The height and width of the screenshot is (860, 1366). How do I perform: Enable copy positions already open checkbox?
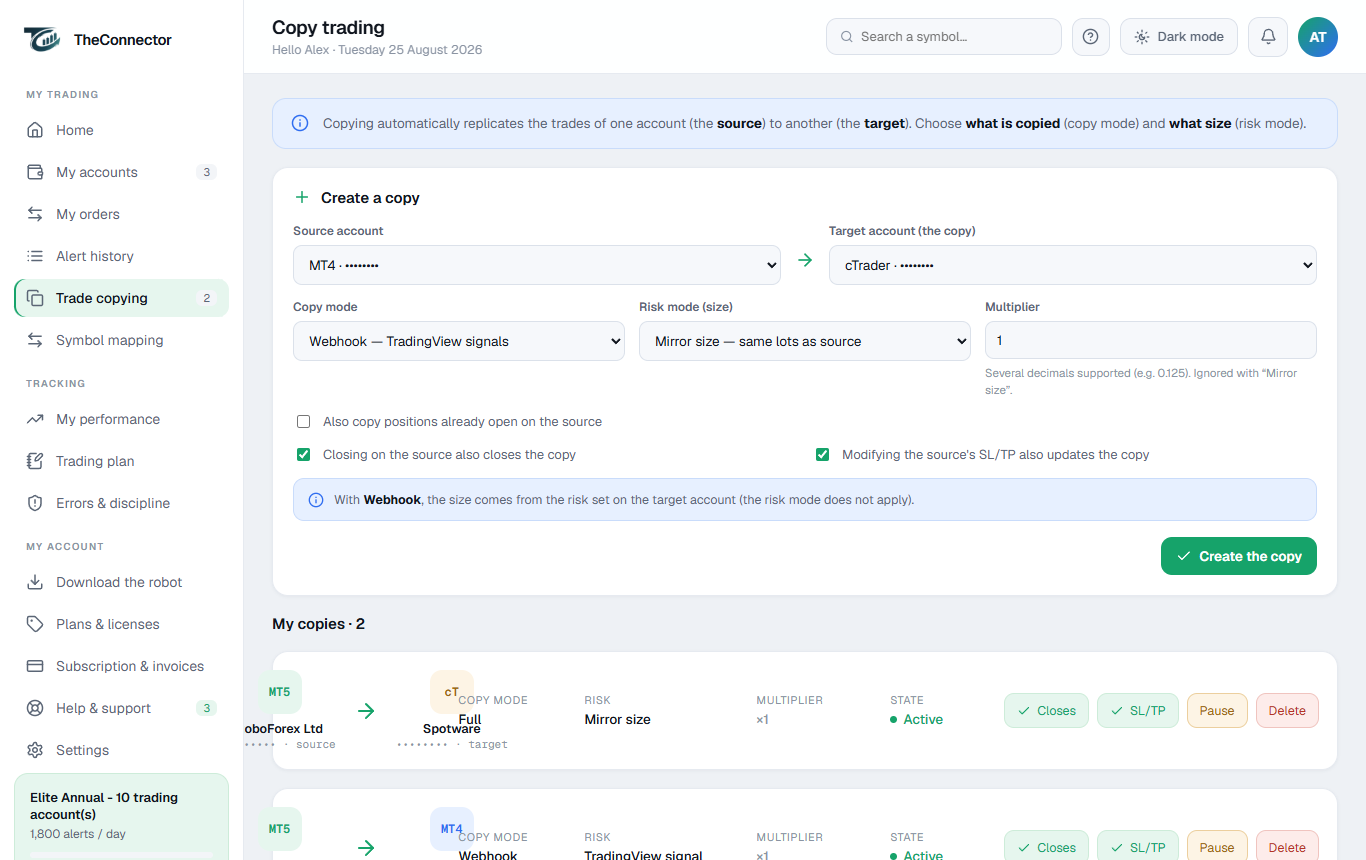[x=304, y=422]
